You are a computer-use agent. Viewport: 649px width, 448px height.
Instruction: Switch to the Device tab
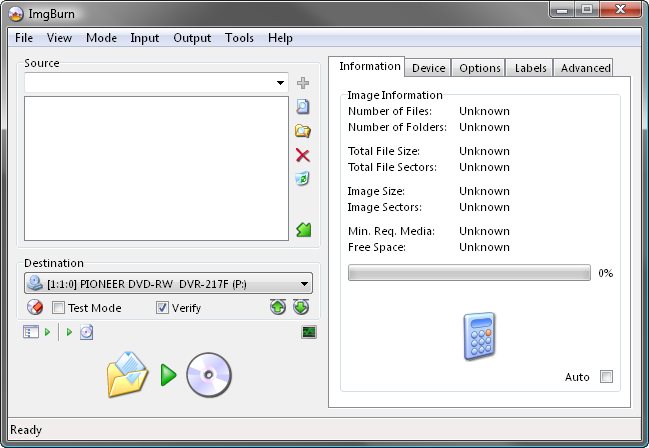coord(428,68)
